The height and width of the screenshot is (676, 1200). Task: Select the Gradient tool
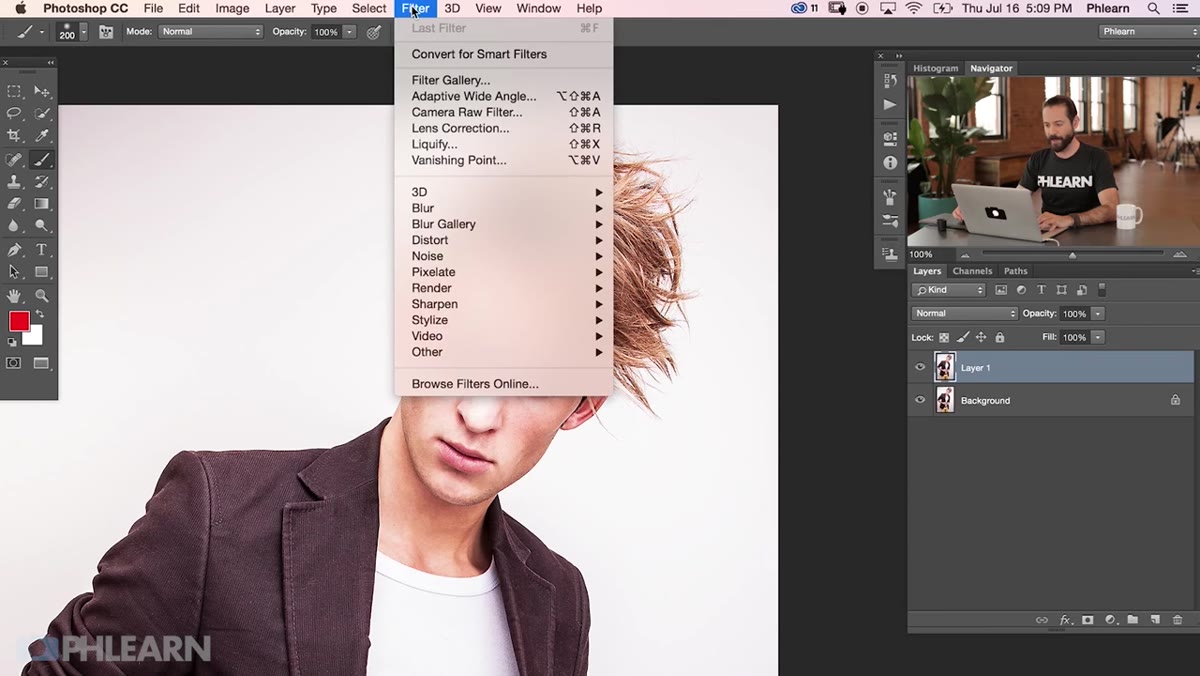pyautogui.click(x=42, y=204)
